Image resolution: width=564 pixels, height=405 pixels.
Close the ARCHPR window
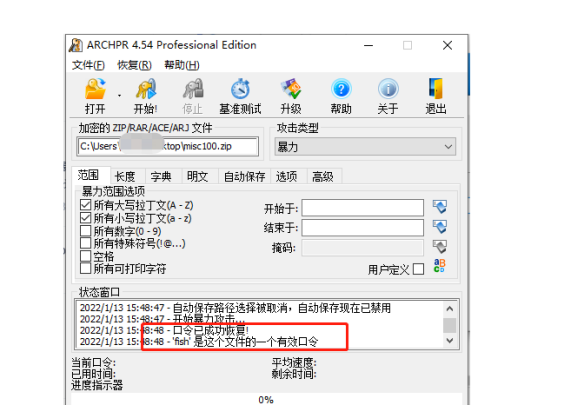click(x=447, y=46)
